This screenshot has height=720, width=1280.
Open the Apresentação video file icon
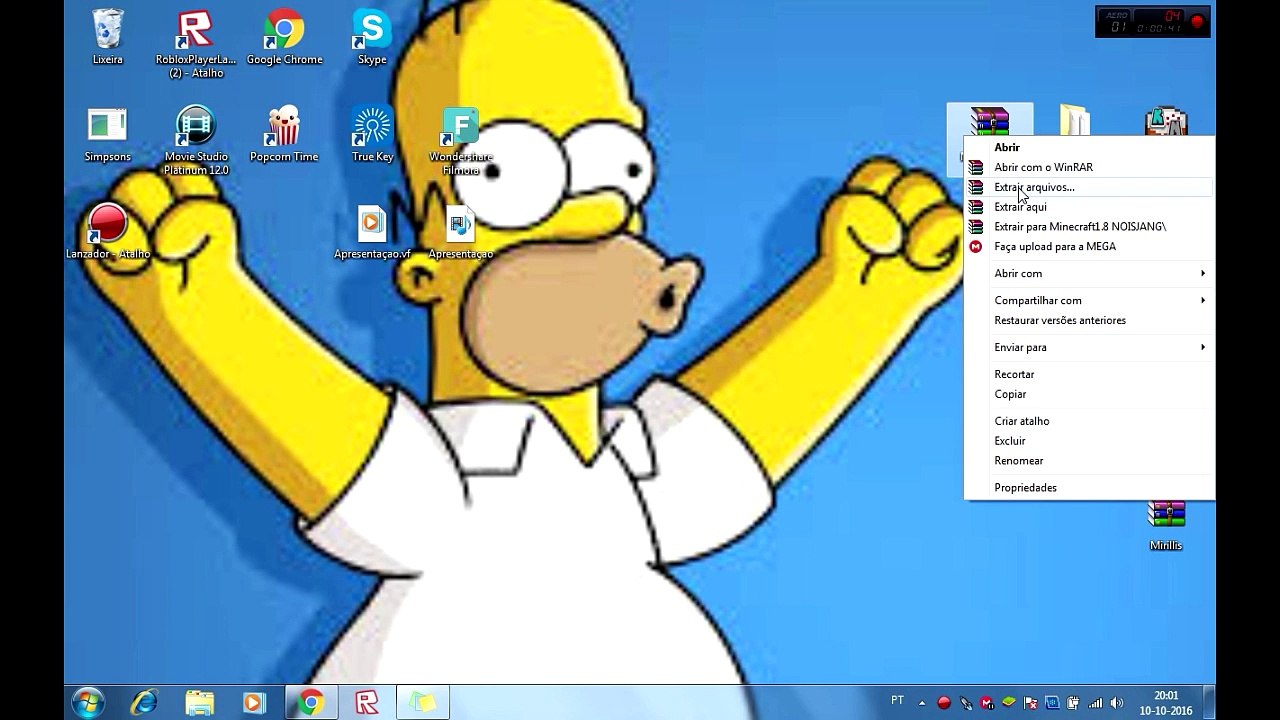[x=461, y=232]
